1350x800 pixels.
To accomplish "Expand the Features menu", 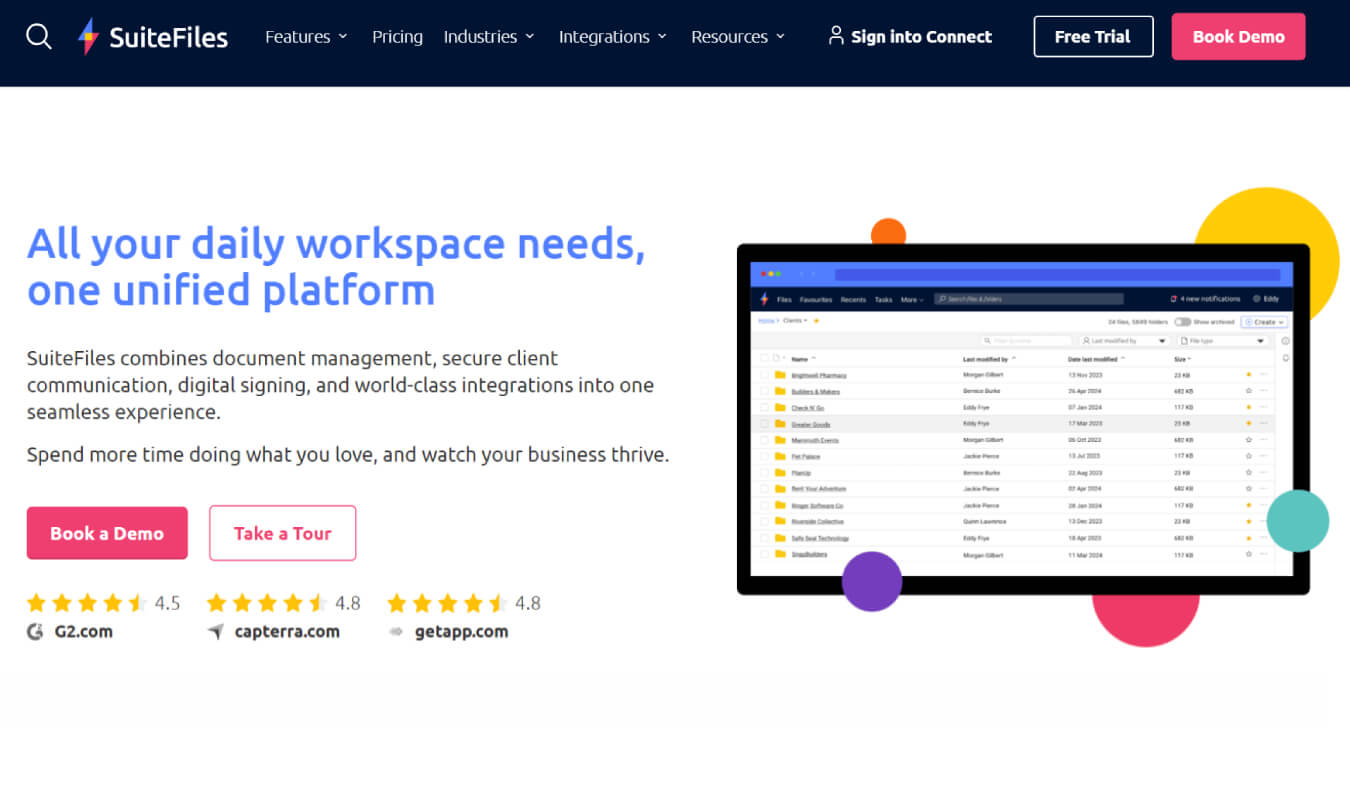I will 306,37.
